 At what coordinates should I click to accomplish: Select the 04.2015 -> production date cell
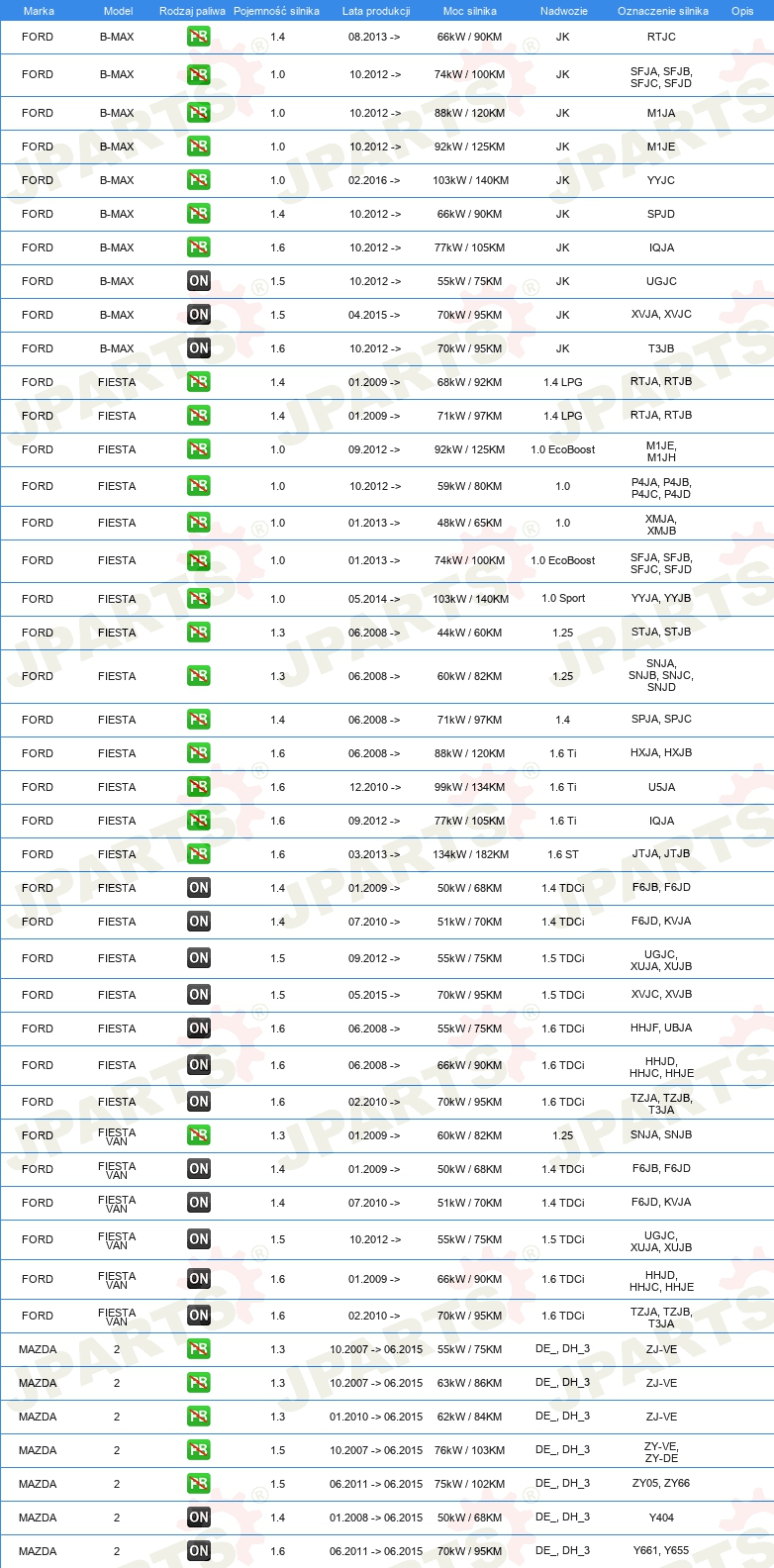coord(374,315)
